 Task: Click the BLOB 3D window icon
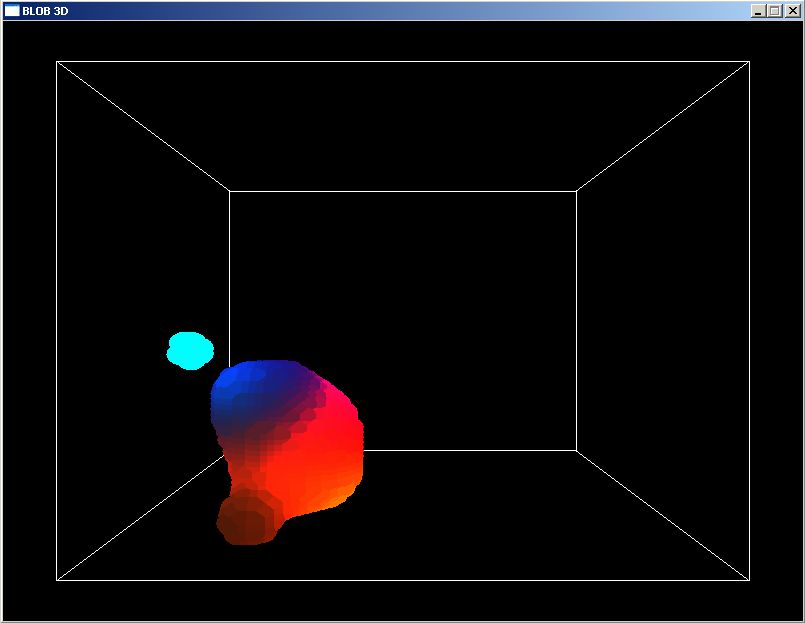coord(12,11)
